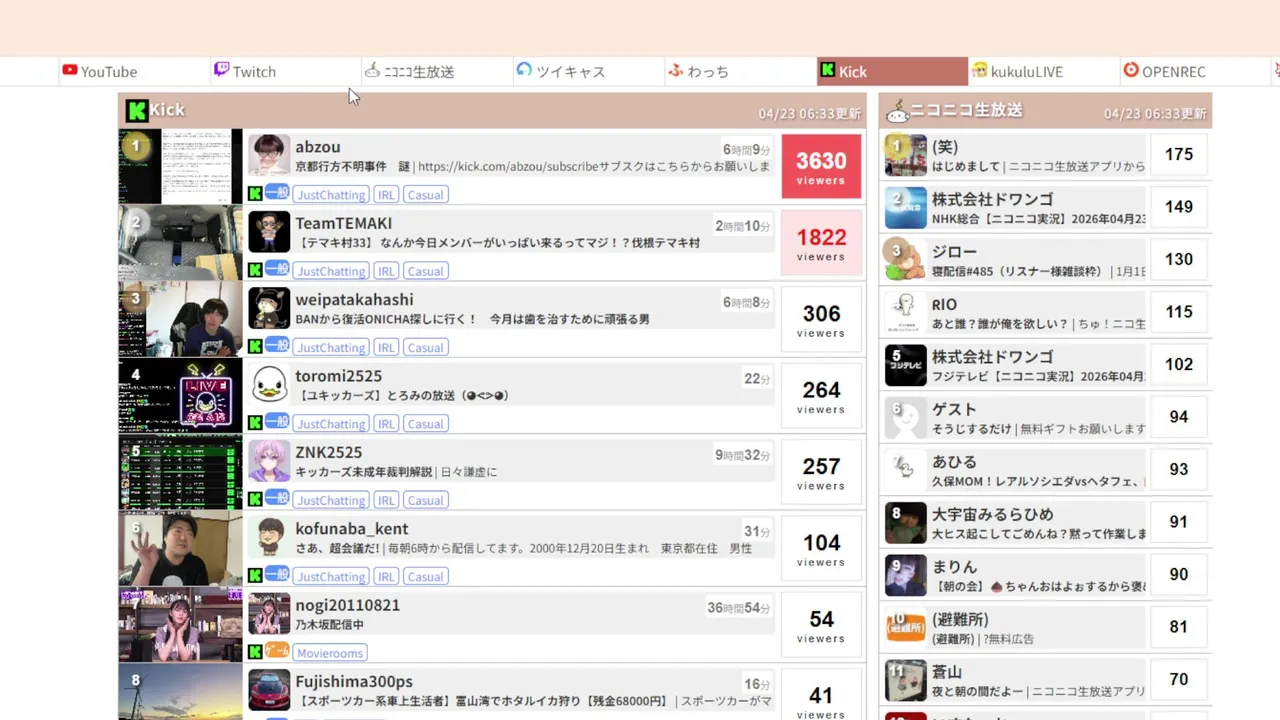
Task: Click the IRL tag under kofunaba_kent
Action: 386,577
